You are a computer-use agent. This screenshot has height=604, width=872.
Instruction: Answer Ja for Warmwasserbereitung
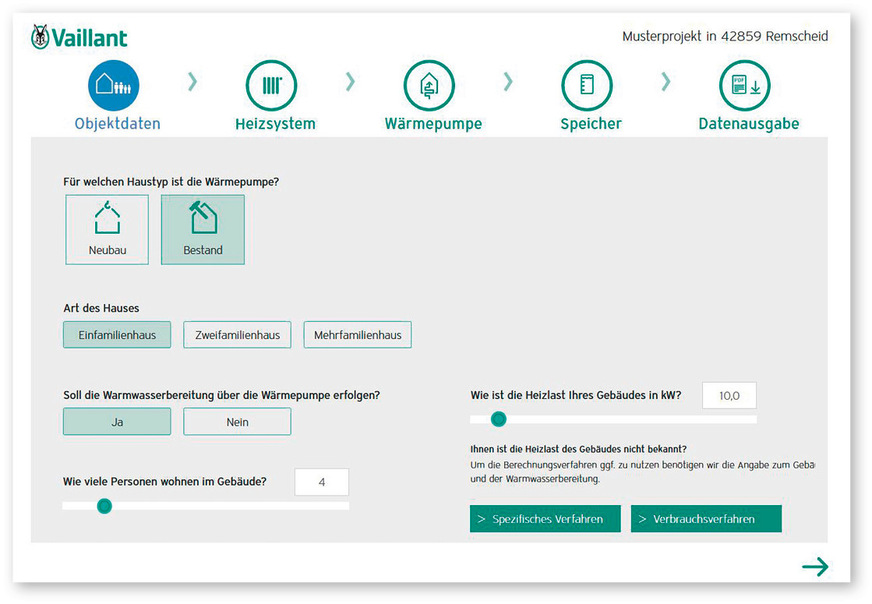click(x=117, y=422)
